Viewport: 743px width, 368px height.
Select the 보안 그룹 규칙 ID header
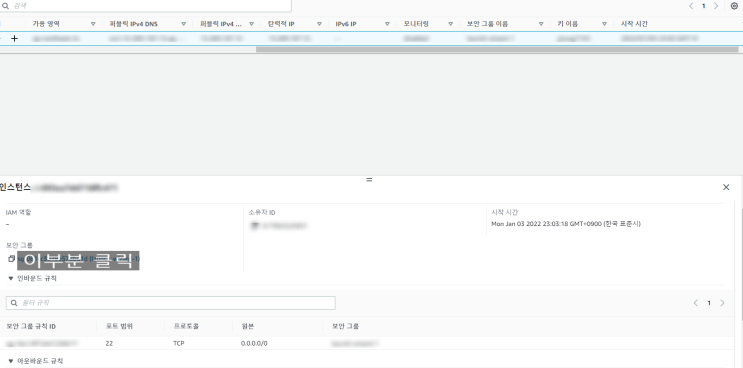[x=31, y=326]
